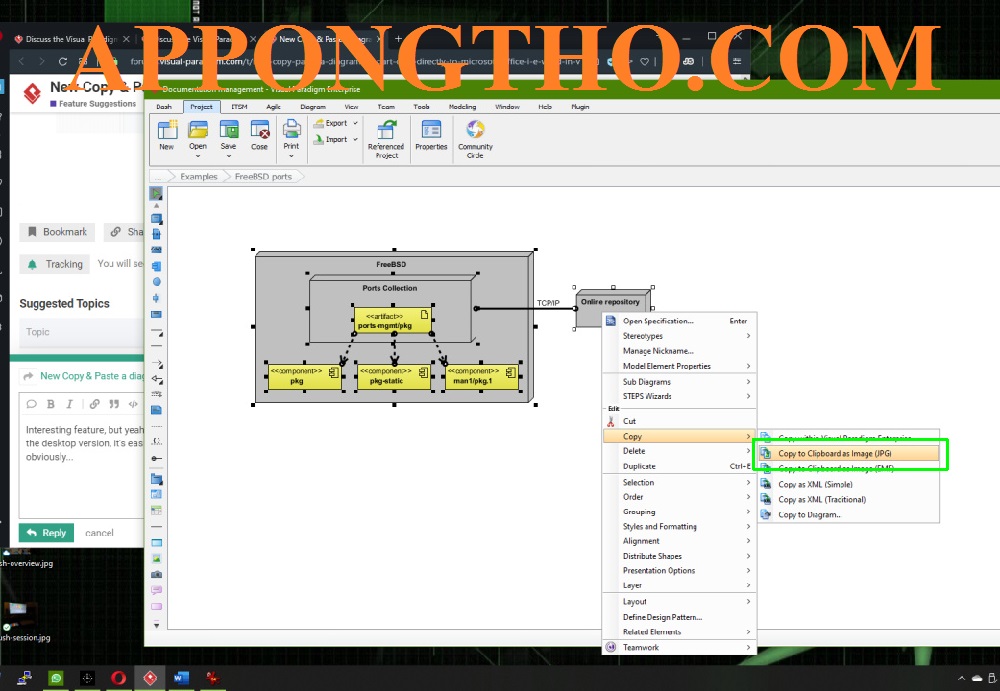Select the pointer tool in diagram palette
1000x691 pixels.
(x=156, y=193)
